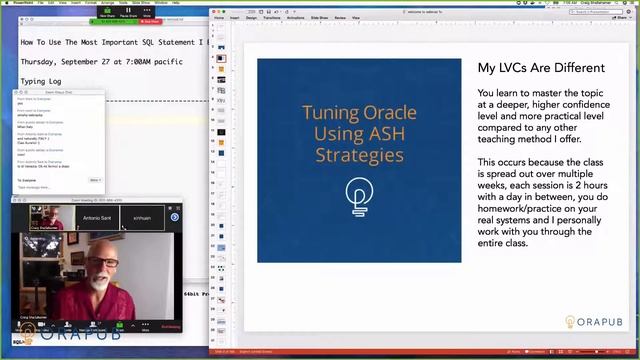Open More dropdown in Zoom chat
Viewport: 640px width, 360px height.
point(96,180)
